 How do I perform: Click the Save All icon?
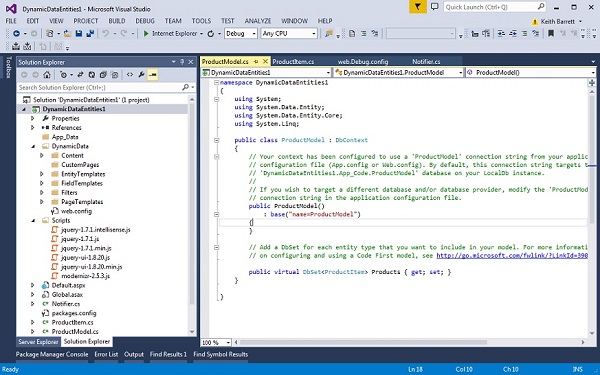(90, 34)
